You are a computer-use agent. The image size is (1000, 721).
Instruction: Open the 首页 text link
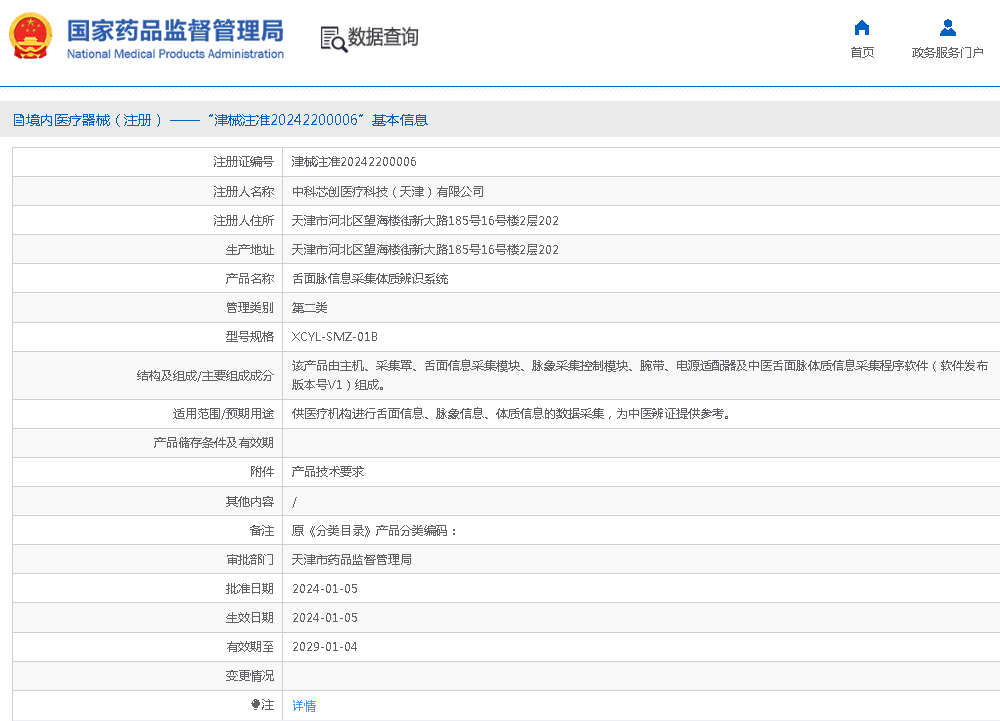(x=861, y=53)
